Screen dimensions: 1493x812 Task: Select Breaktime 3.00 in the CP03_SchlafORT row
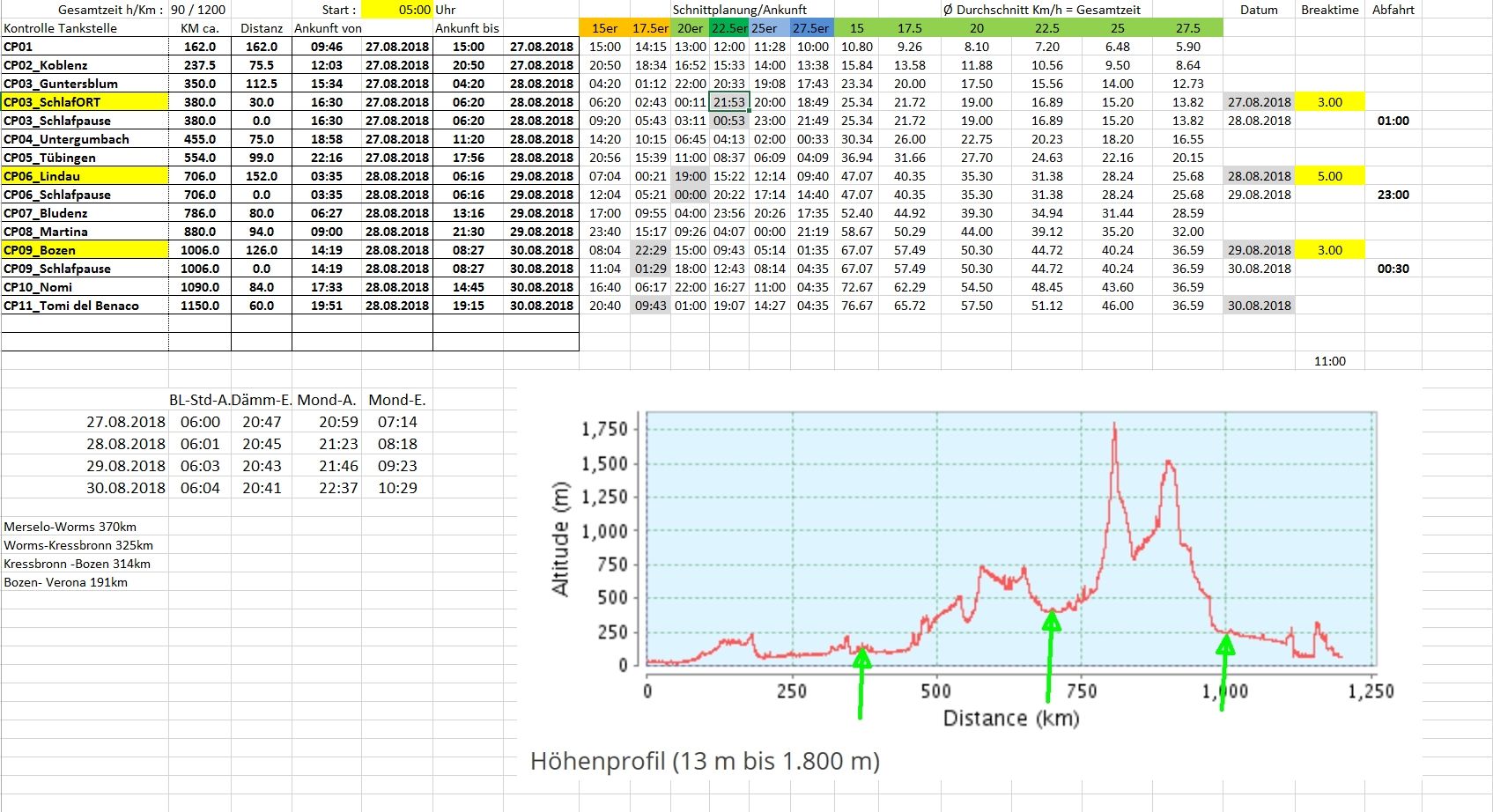click(x=1329, y=102)
